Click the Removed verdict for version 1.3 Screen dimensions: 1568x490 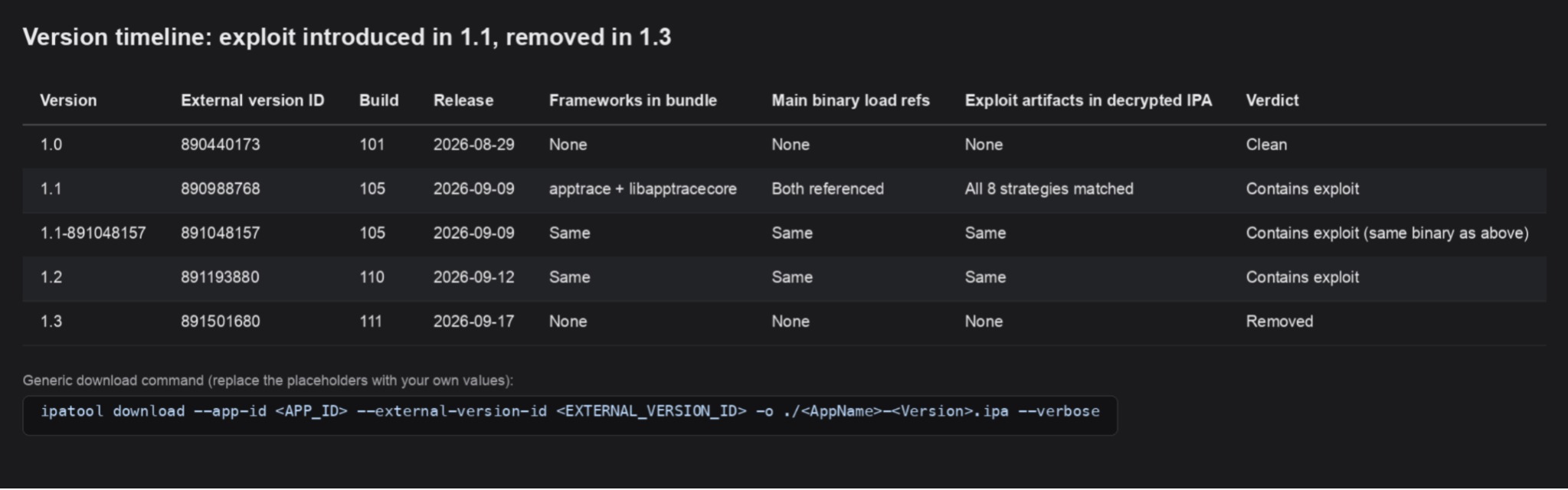(x=1278, y=322)
